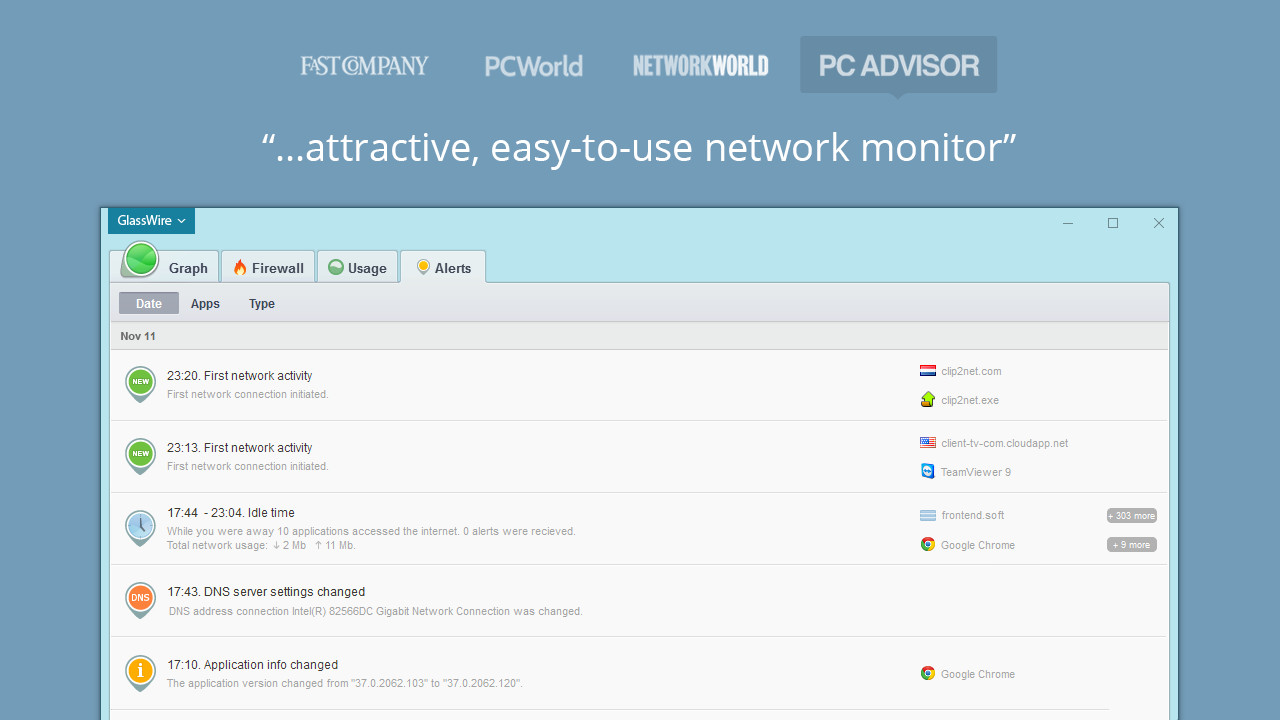Click the green NEW badge on 23:20 alert
This screenshot has height=720, width=1280.
(140, 383)
